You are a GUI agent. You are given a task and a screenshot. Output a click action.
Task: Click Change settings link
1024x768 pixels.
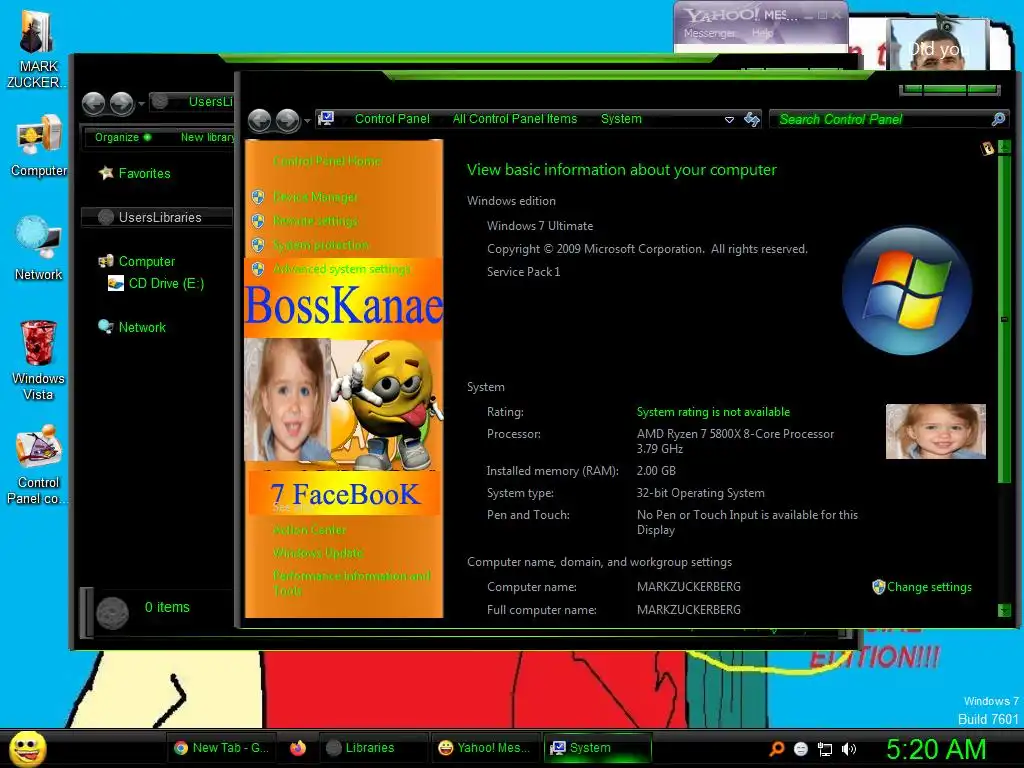(x=929, y=586)
